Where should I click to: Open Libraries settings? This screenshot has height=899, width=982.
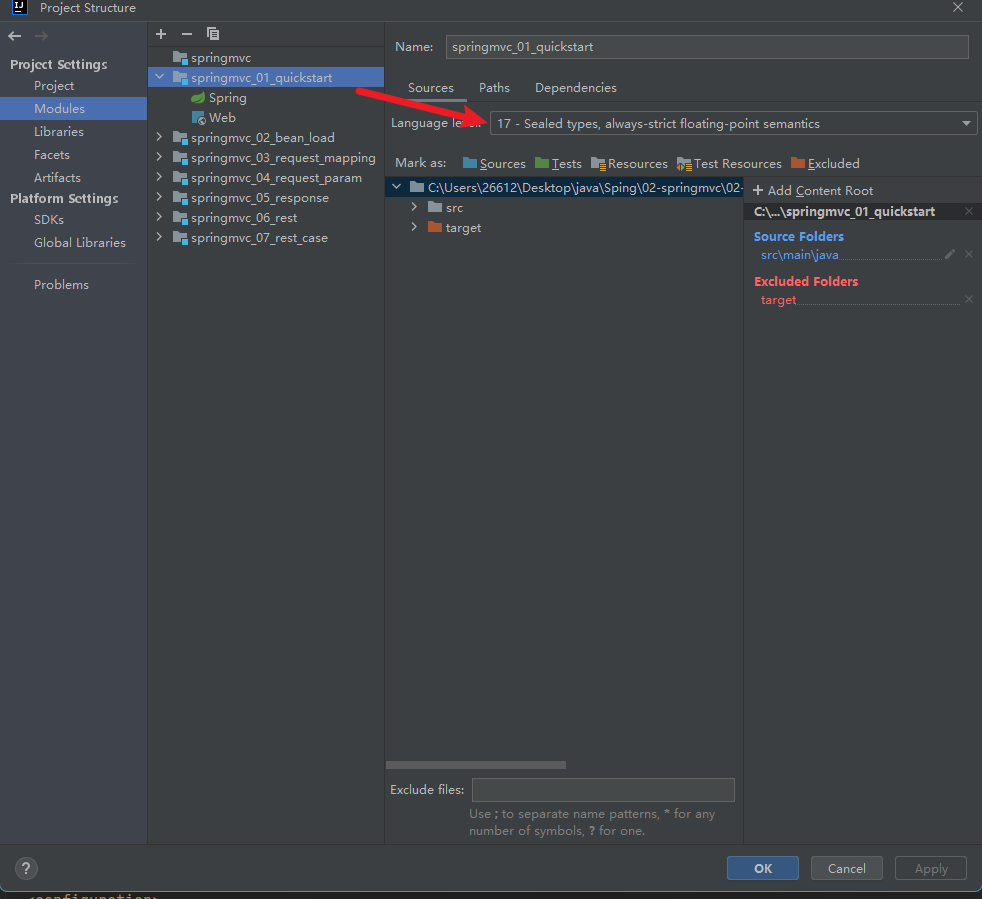tap(59, 132)
